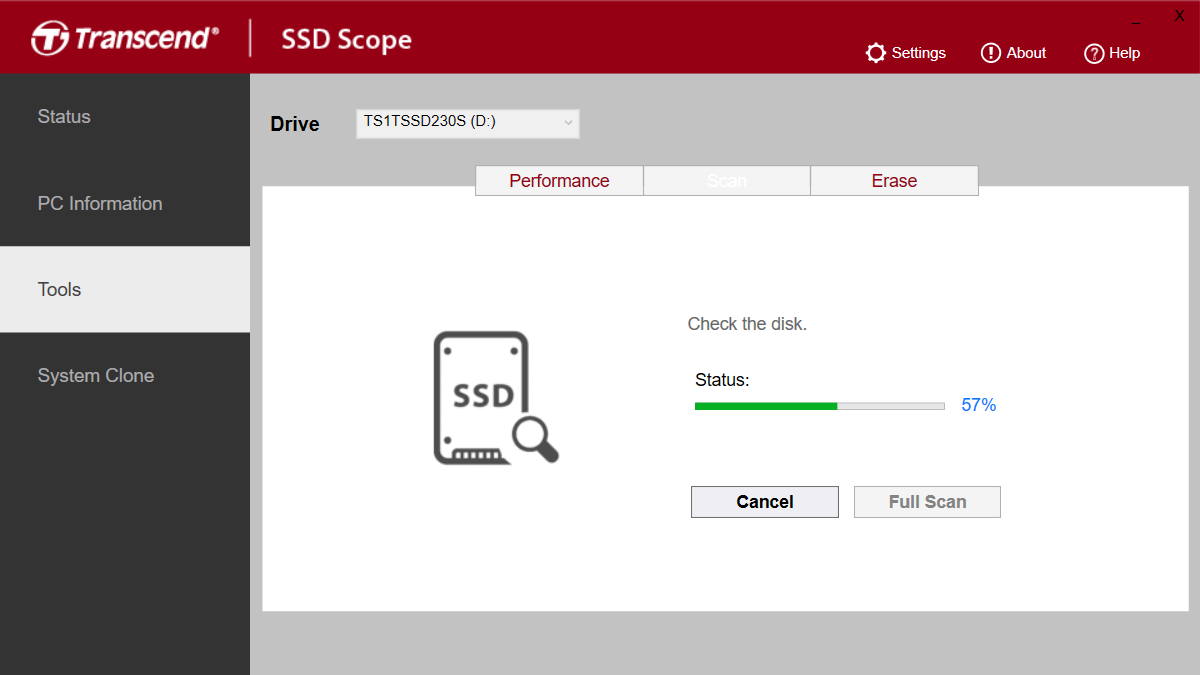This screenshot has width=1200, height=675.
Task: Expand the Drive selection dropdown
Action: point(468,123)
